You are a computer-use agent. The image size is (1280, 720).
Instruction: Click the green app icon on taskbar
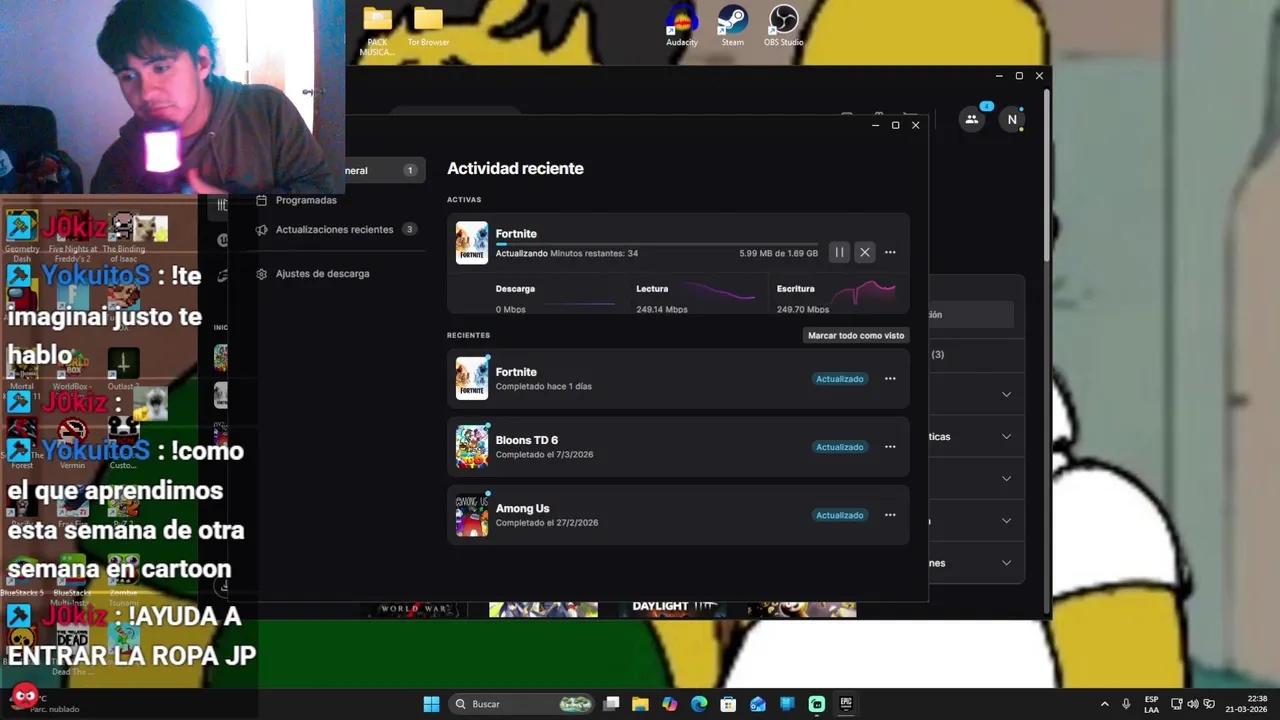click(x=817, y=704)
